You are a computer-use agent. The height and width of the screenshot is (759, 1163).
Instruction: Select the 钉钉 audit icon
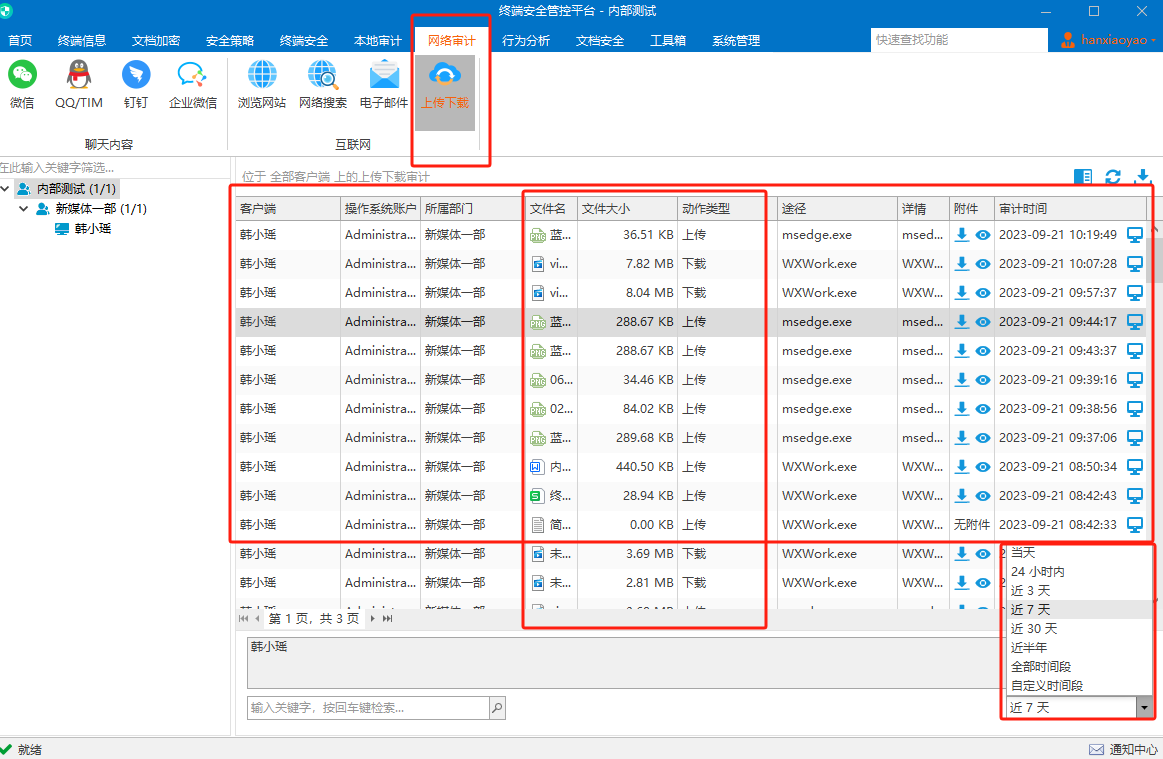point(136,76)
